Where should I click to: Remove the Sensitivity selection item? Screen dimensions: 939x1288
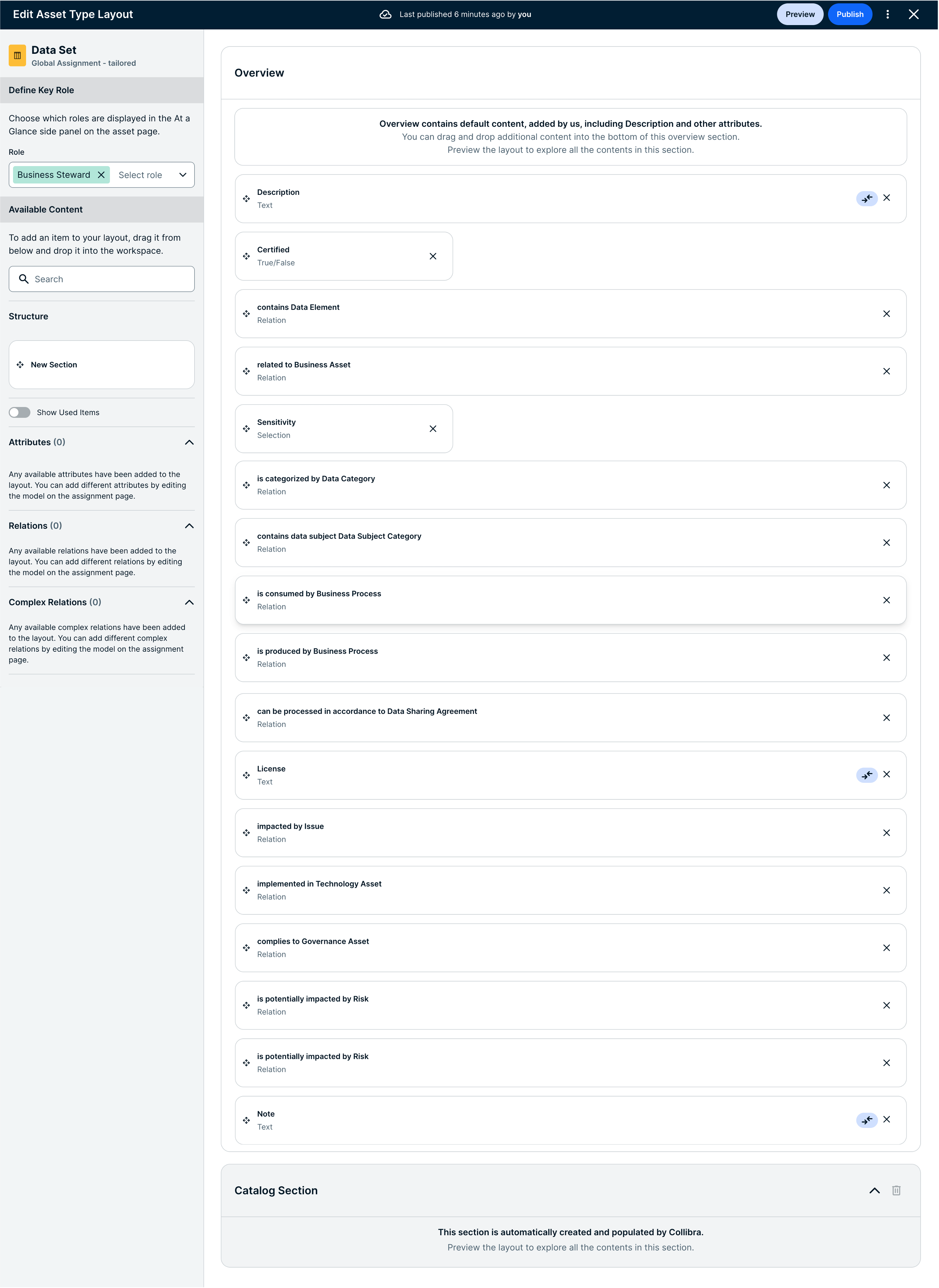coord(433,429)
